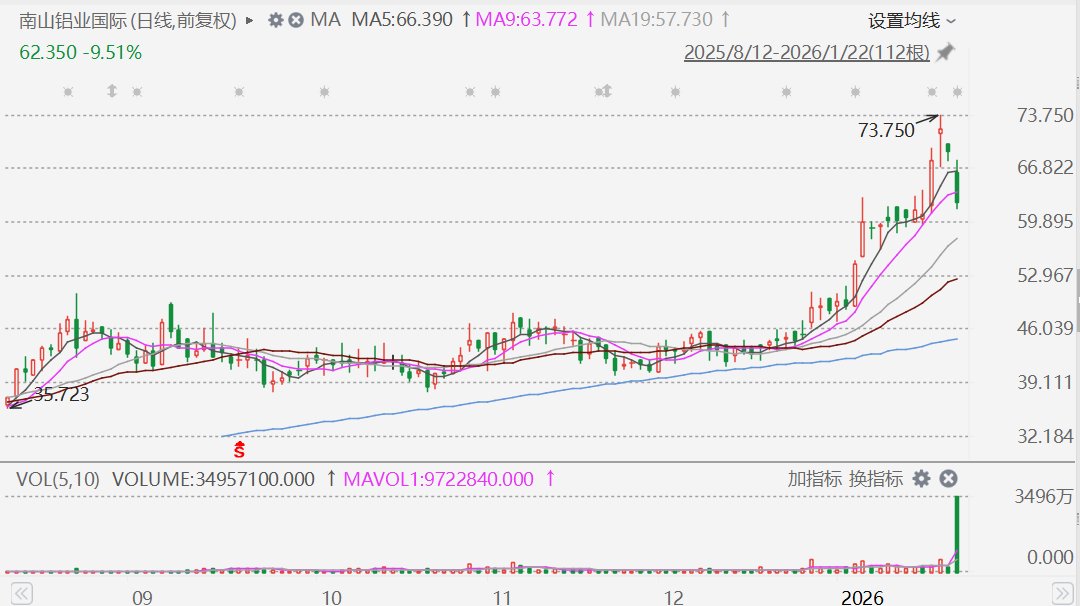The image size is (1080, 606).
Task: Click the 10 month label on time axis
Action: [x=331, y=597]
